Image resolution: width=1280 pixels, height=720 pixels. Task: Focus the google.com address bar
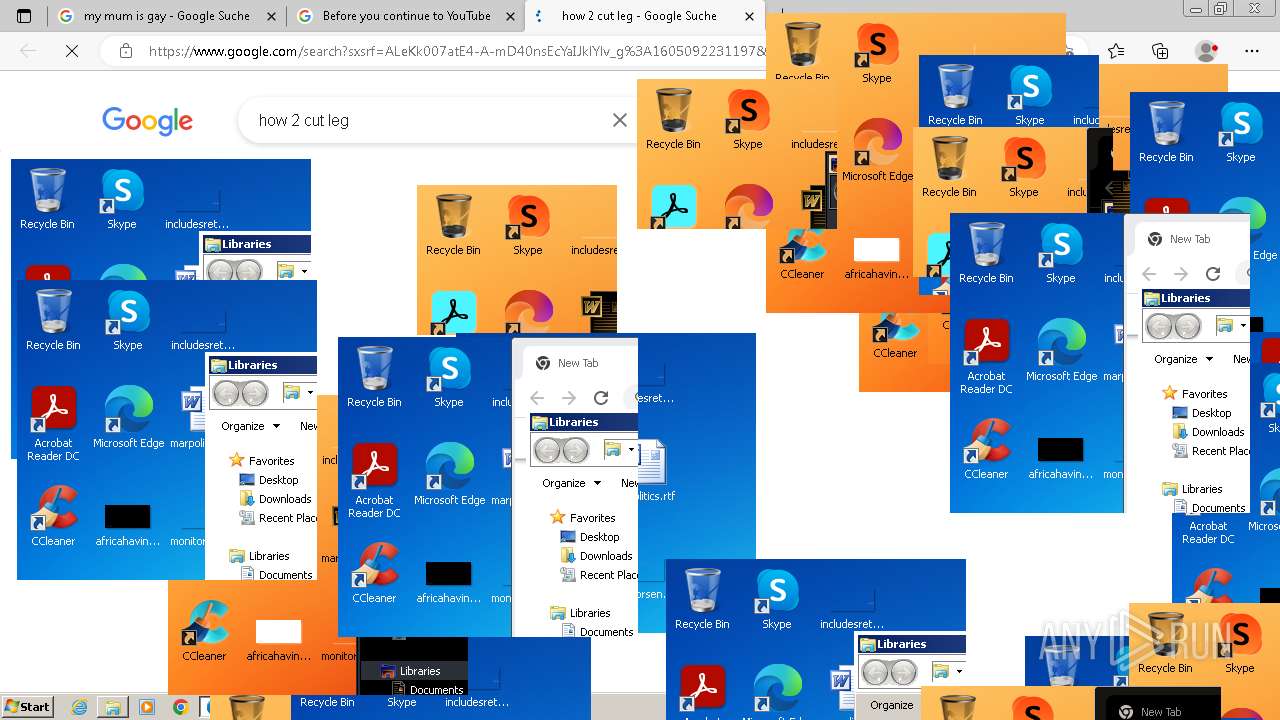click(x=456, y=51)
